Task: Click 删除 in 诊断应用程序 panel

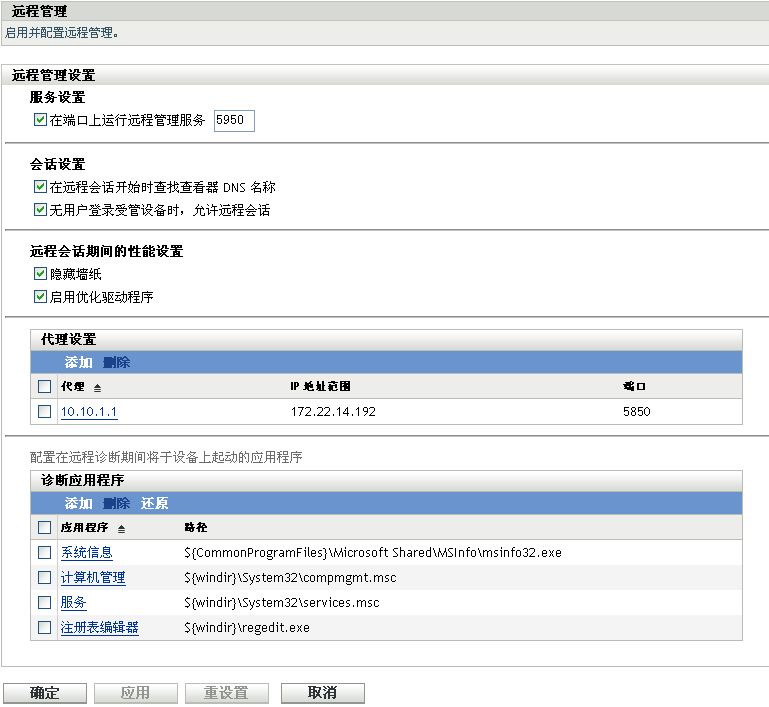Action: (x=117, y=503)
